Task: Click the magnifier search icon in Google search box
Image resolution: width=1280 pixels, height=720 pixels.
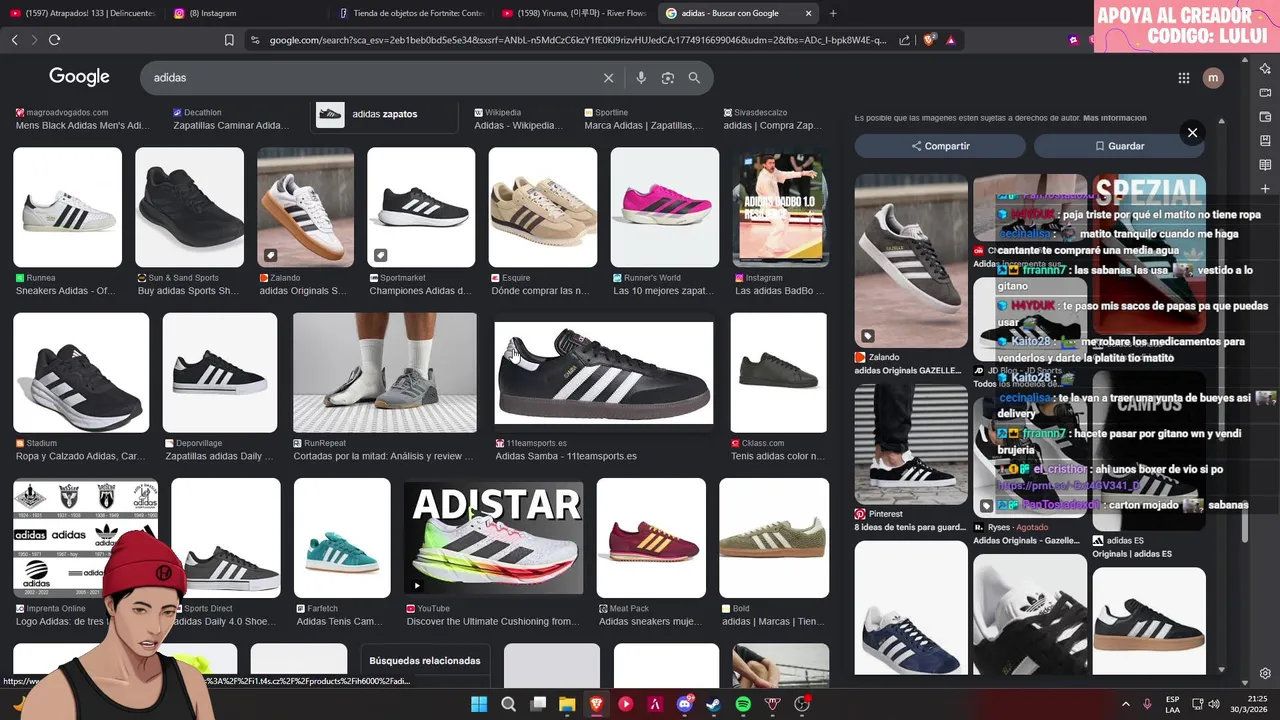Action: (694, 77)
